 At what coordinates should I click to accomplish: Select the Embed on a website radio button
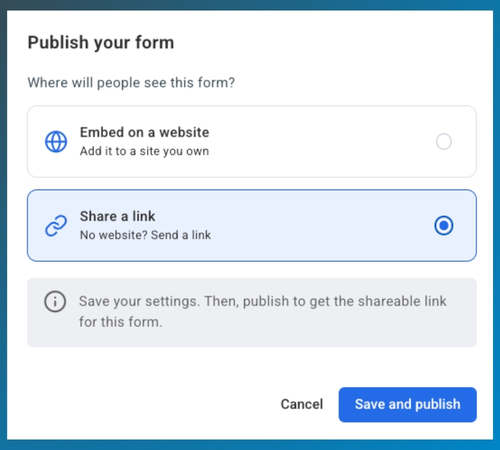444,142
